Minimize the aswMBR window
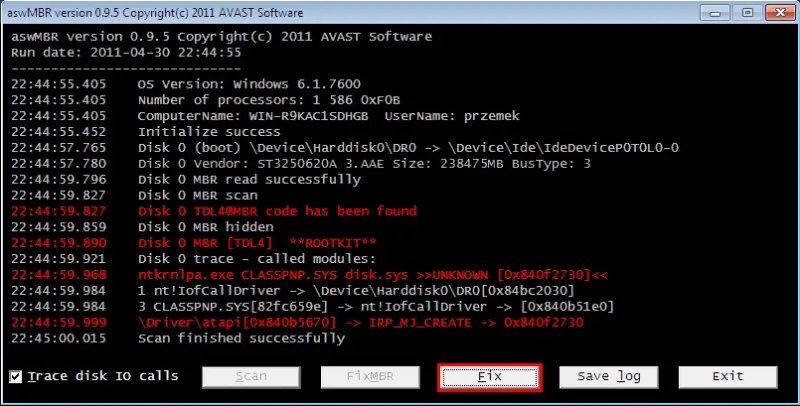 click(x=715, y=12)
